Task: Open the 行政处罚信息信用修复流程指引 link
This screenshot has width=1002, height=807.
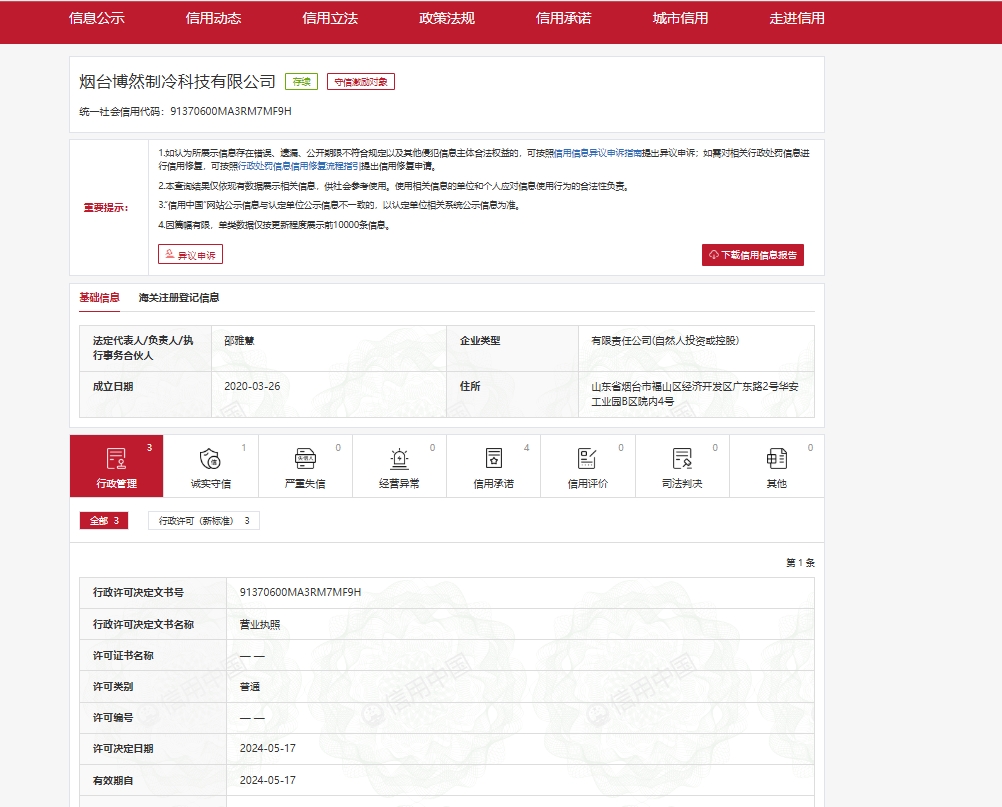Action: [298, 166]
